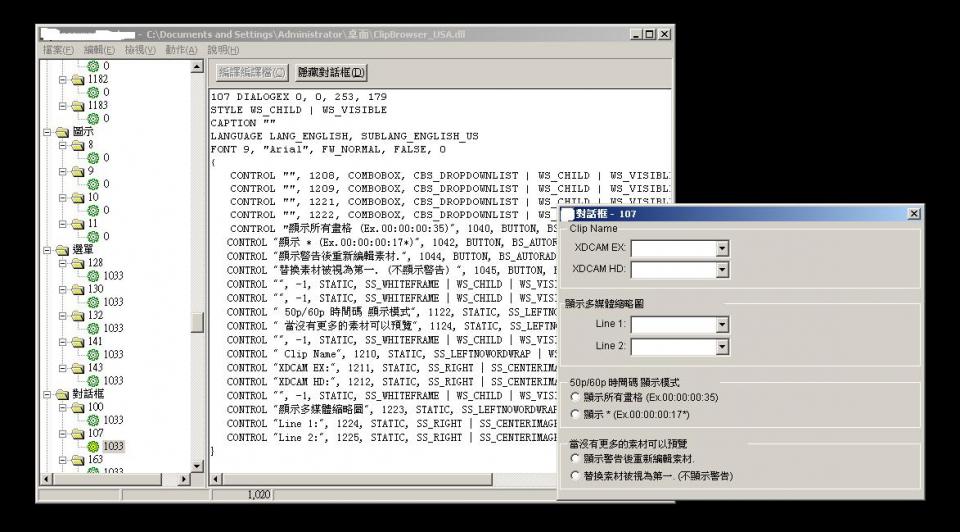Click the line 'STYLE WS_CHILD | WS_VISIBLE'
The width and height of the screenshot is (960, 532).
pos(299,110)
